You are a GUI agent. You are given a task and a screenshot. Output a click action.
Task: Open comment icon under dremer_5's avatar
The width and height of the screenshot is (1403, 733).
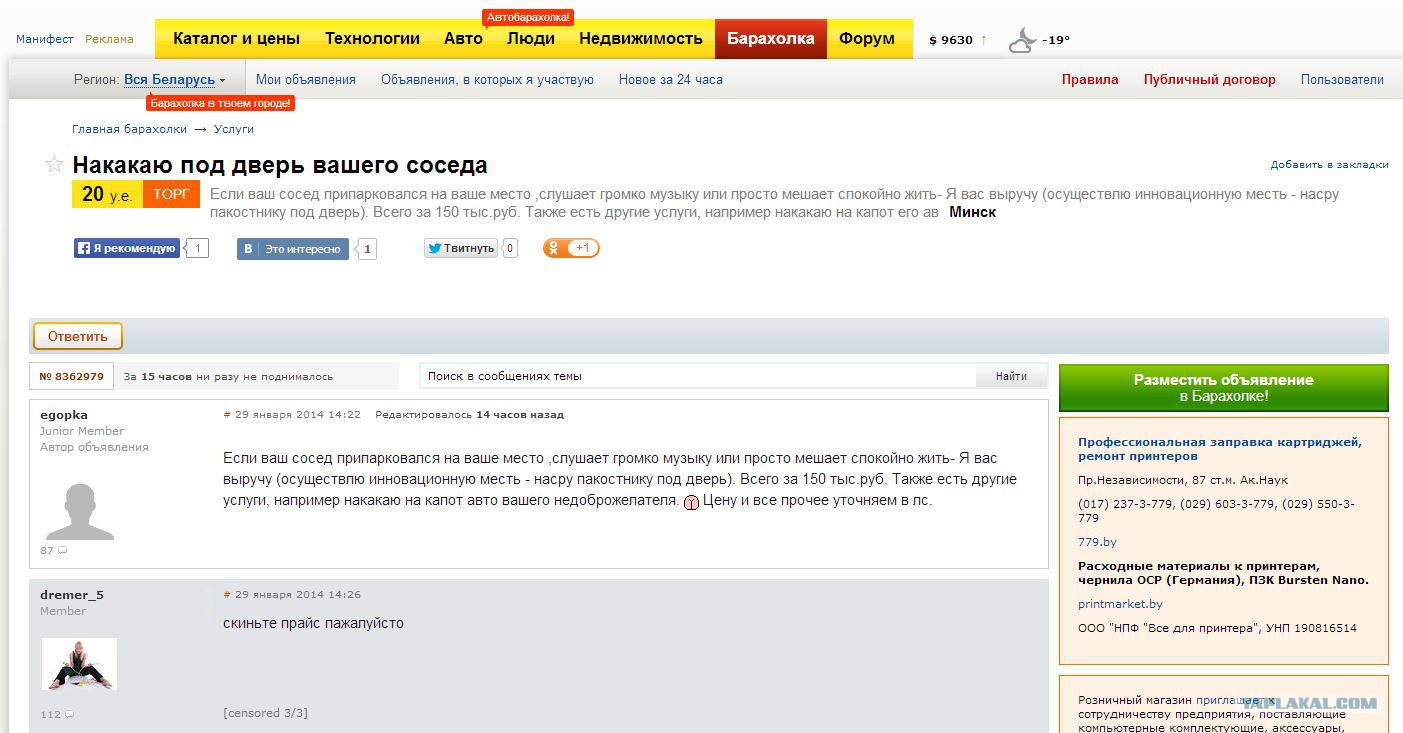pyautogui.click(x=69, y=715)
